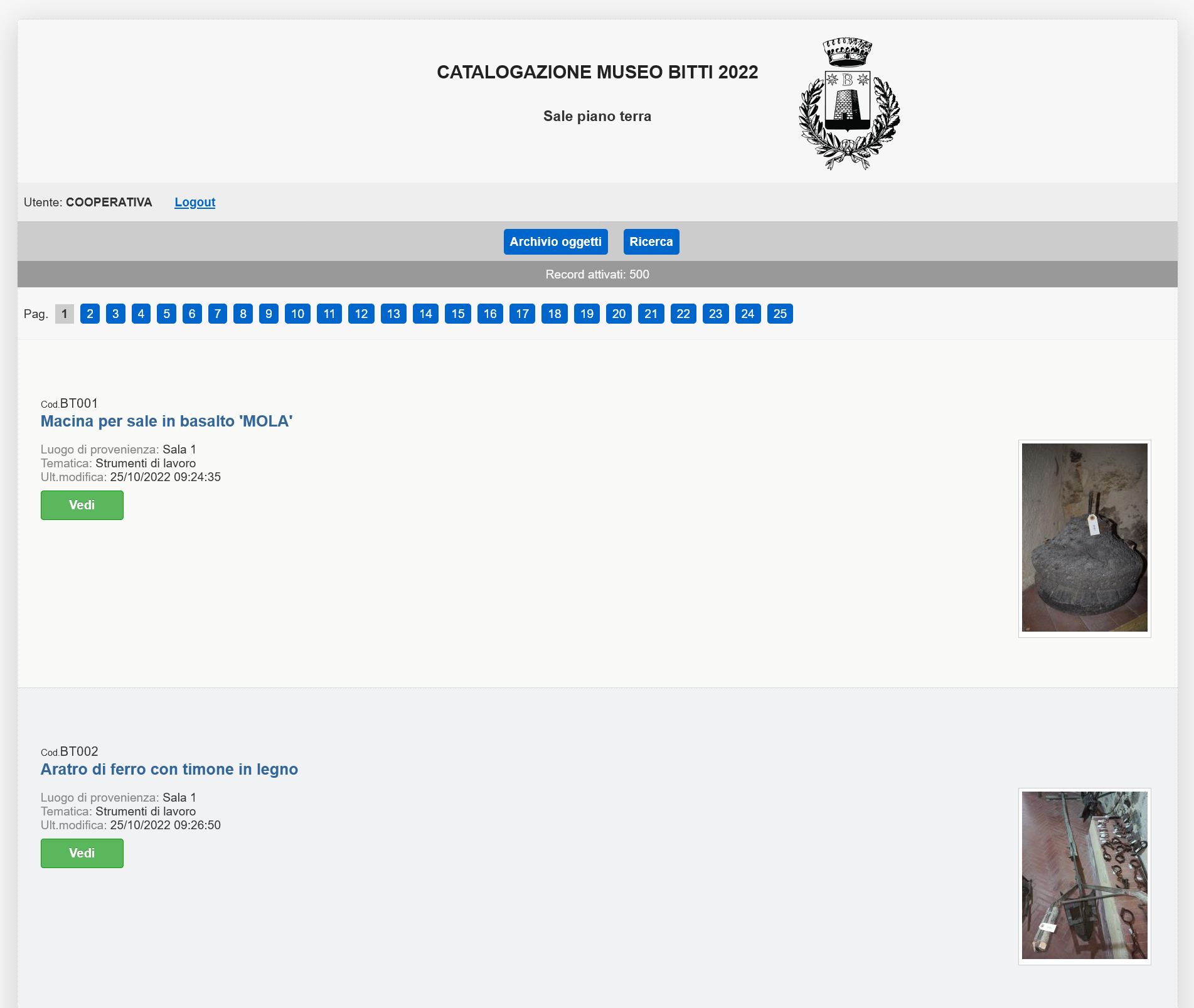Click the code label BT001
This screenshot has height=1008, width=1194.
click(x=79, y=403)
